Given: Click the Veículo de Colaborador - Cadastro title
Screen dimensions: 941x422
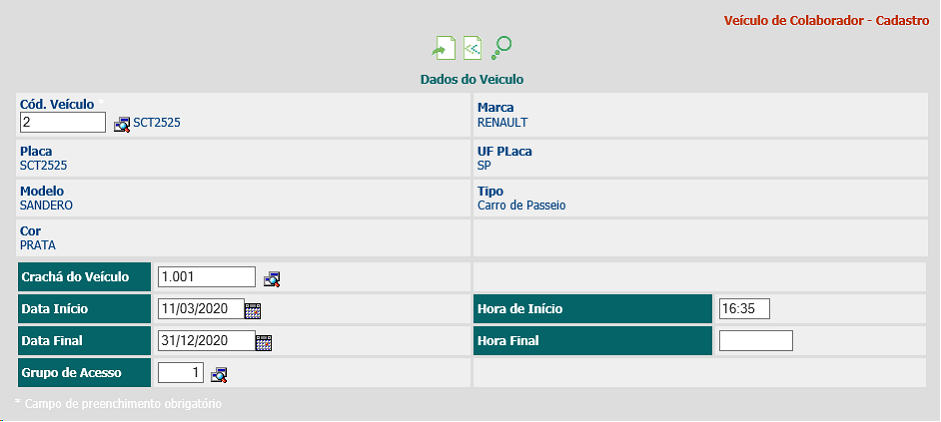Looking at the screenshot, I should pyautogui.click(x=826, y=20).
